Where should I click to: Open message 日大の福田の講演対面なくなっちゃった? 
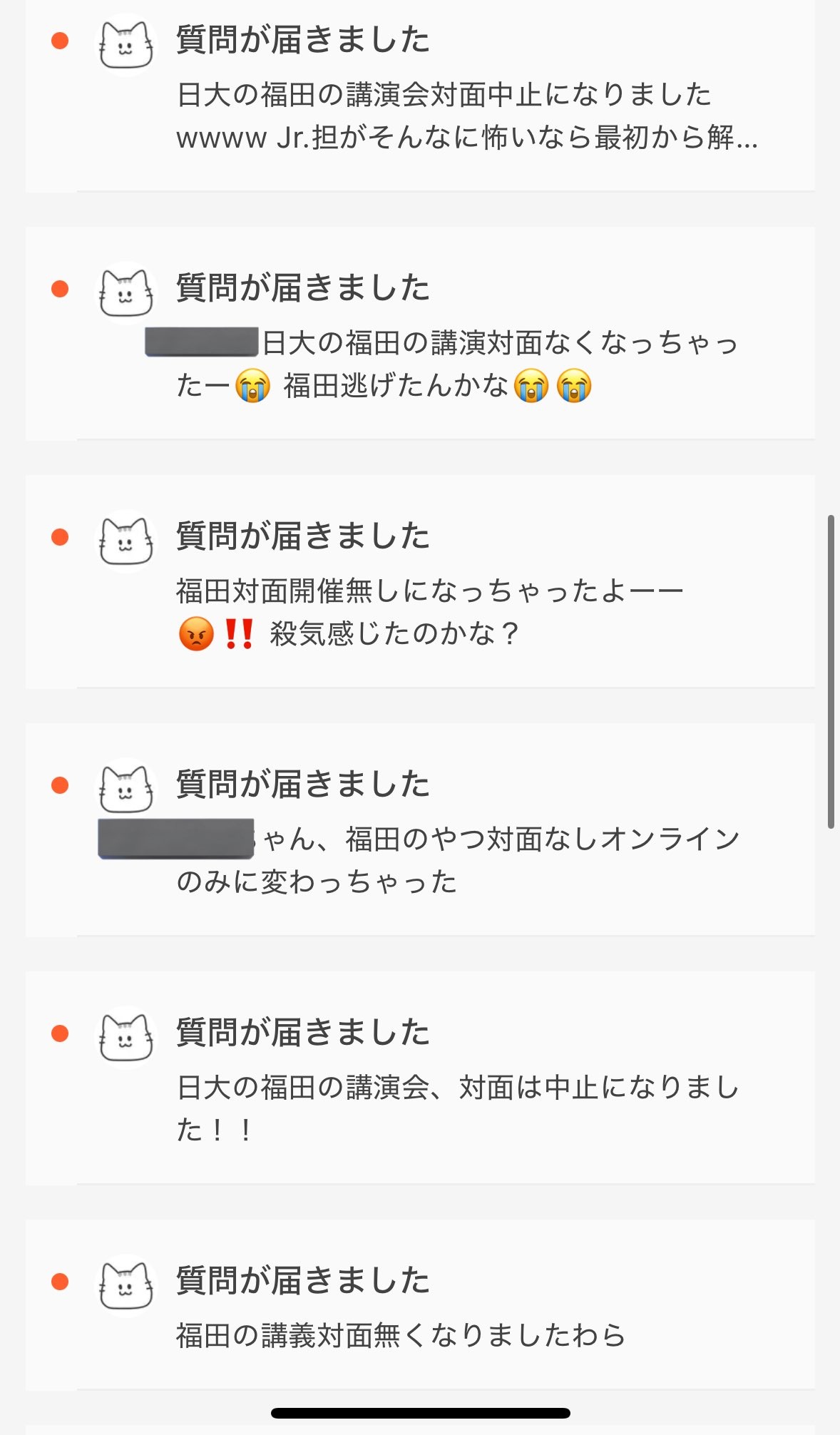(x=442, y=364)
